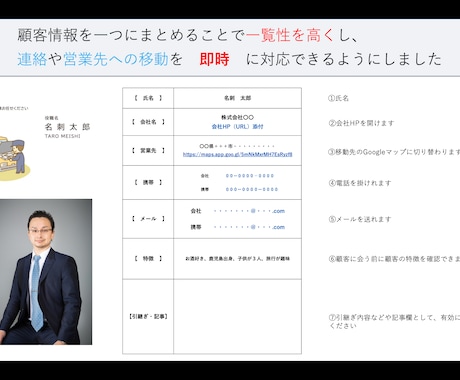The image size is (460, 380).
Task: Select the 【 氏名 】 header cell
Action: 148,98
